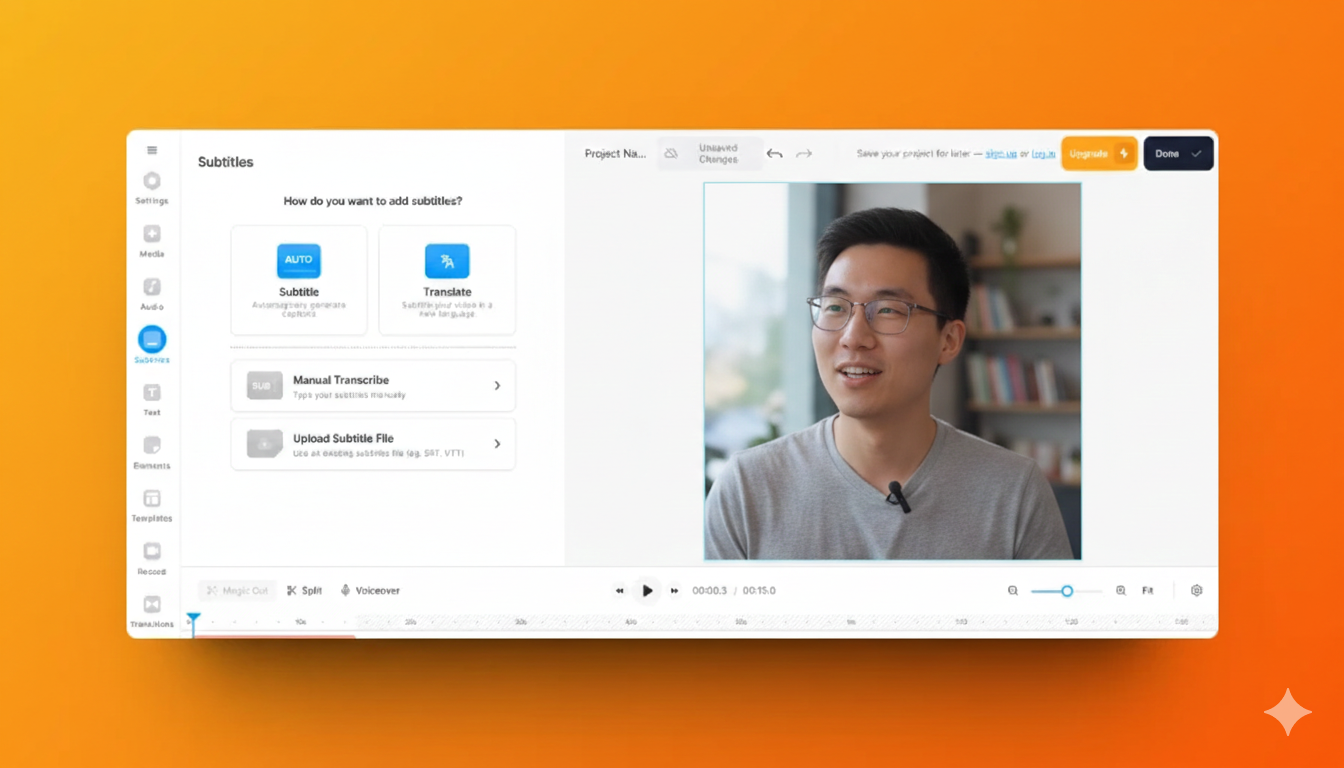Choose the Translate subtitles card
The width and height of the screenshot is (1344, 768).
pyautogui.click(x=447, y=280)
